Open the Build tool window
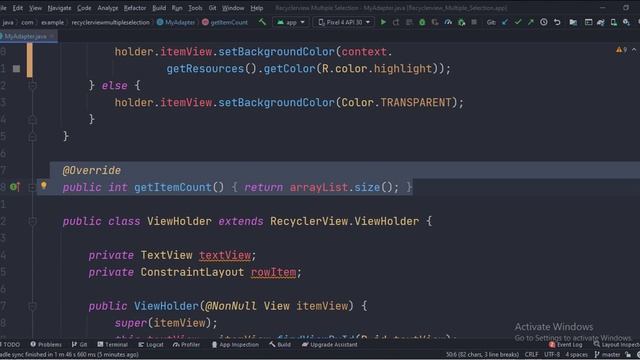Image resolution: width=640 pixels, height=360 pixels. coord(280,344)
